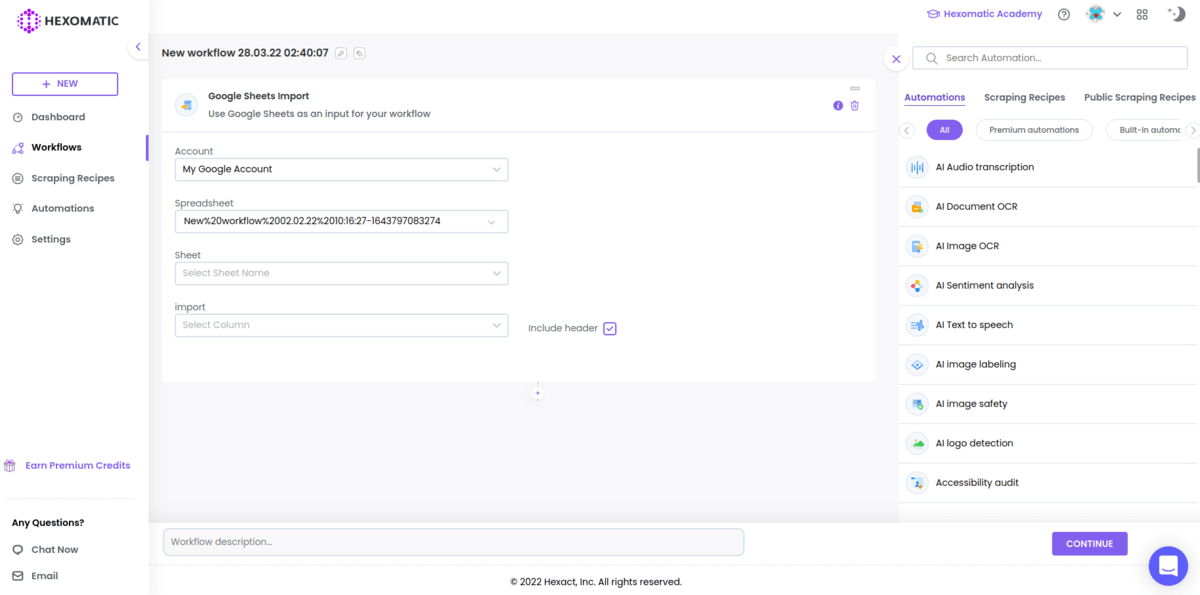
Task: Uncheck the Include header checkbox
Action: pyautogui.click(x=609, y=328)
